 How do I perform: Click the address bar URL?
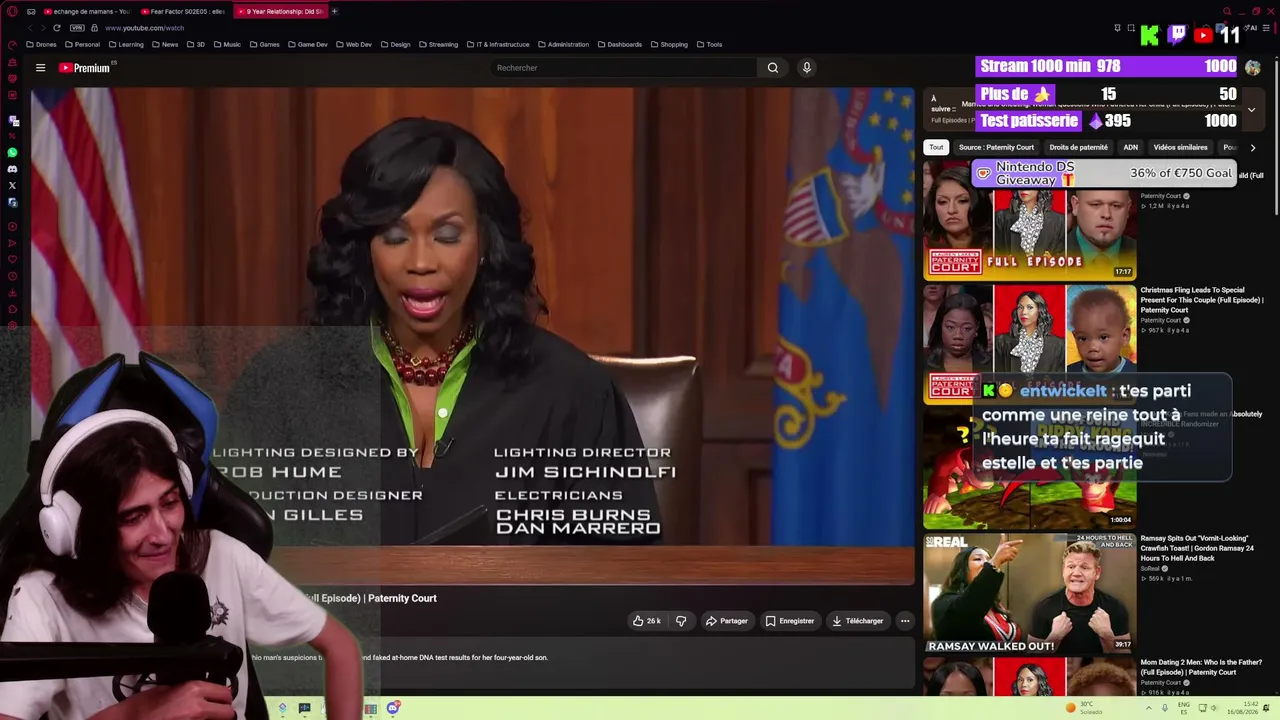click(145, 28)
